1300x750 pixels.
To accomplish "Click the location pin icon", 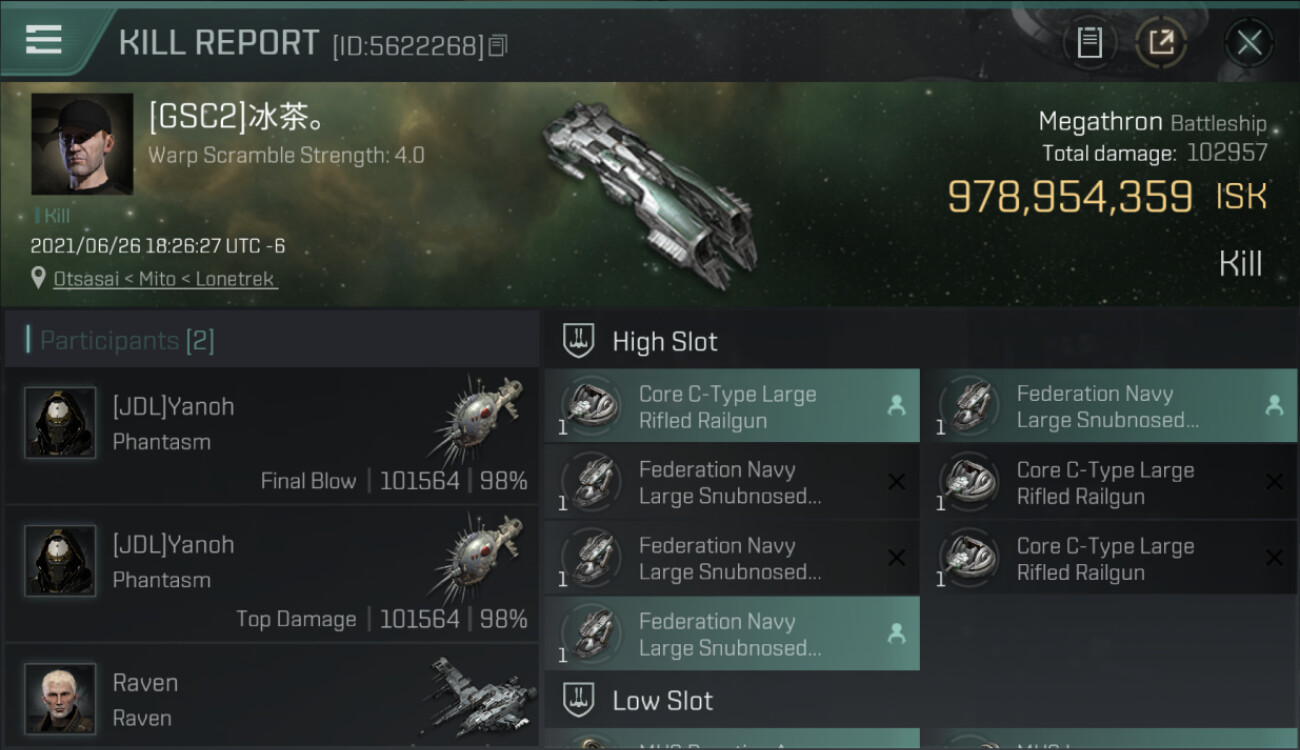I will 39,279.
